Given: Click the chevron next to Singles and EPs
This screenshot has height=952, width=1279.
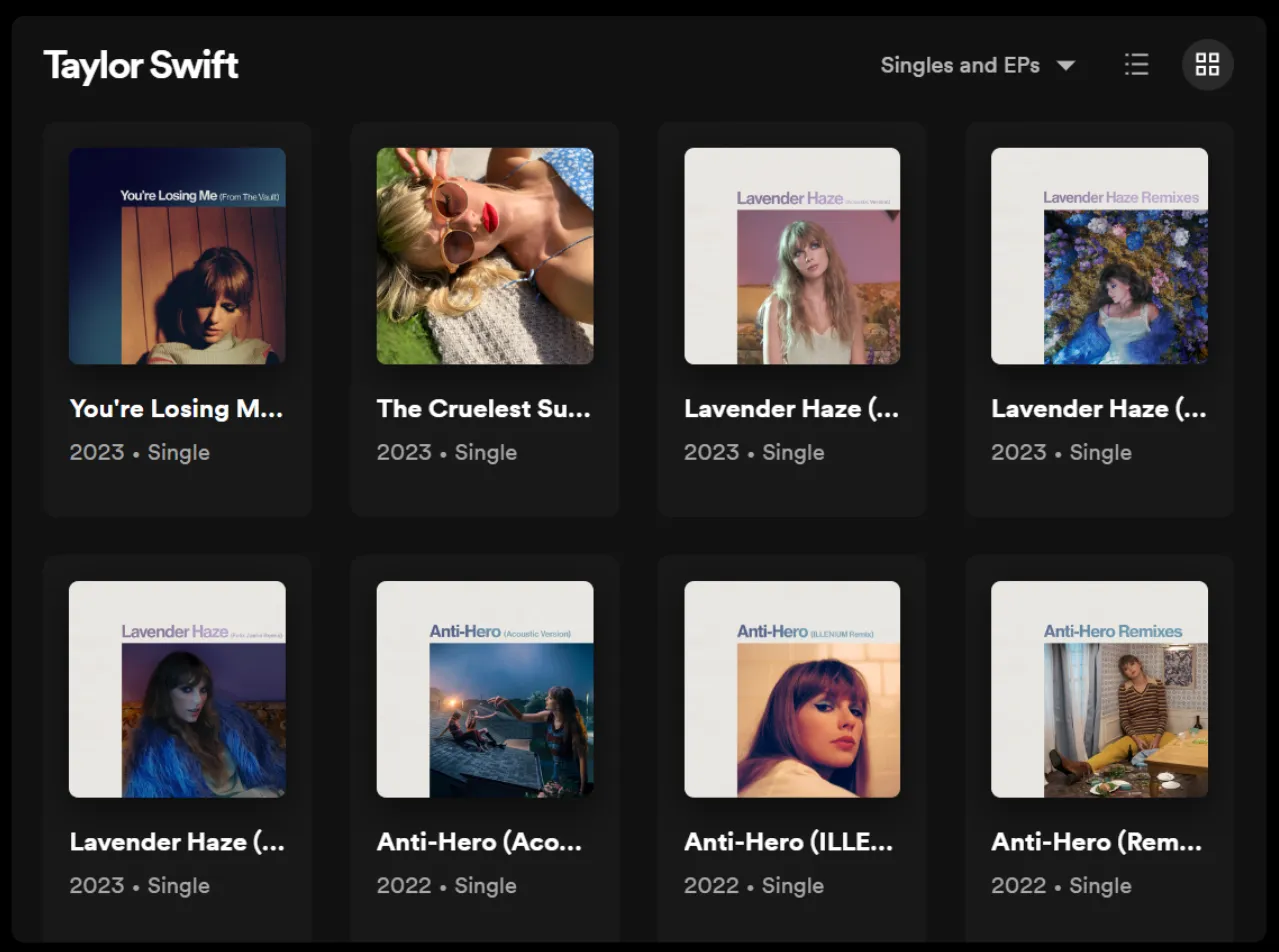Looking at the screenshot, I should 1066,64.
